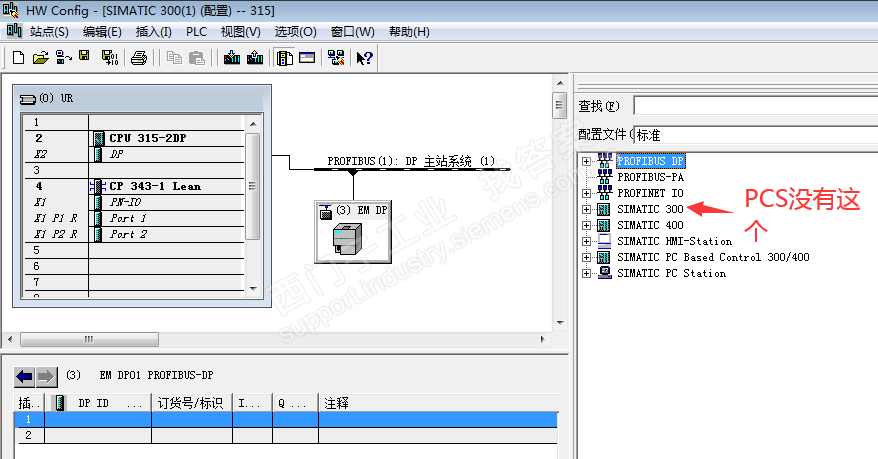Click station view scroll left arrow
The height and width of the screenshot is (459, 878).
[x=10, y=339]
